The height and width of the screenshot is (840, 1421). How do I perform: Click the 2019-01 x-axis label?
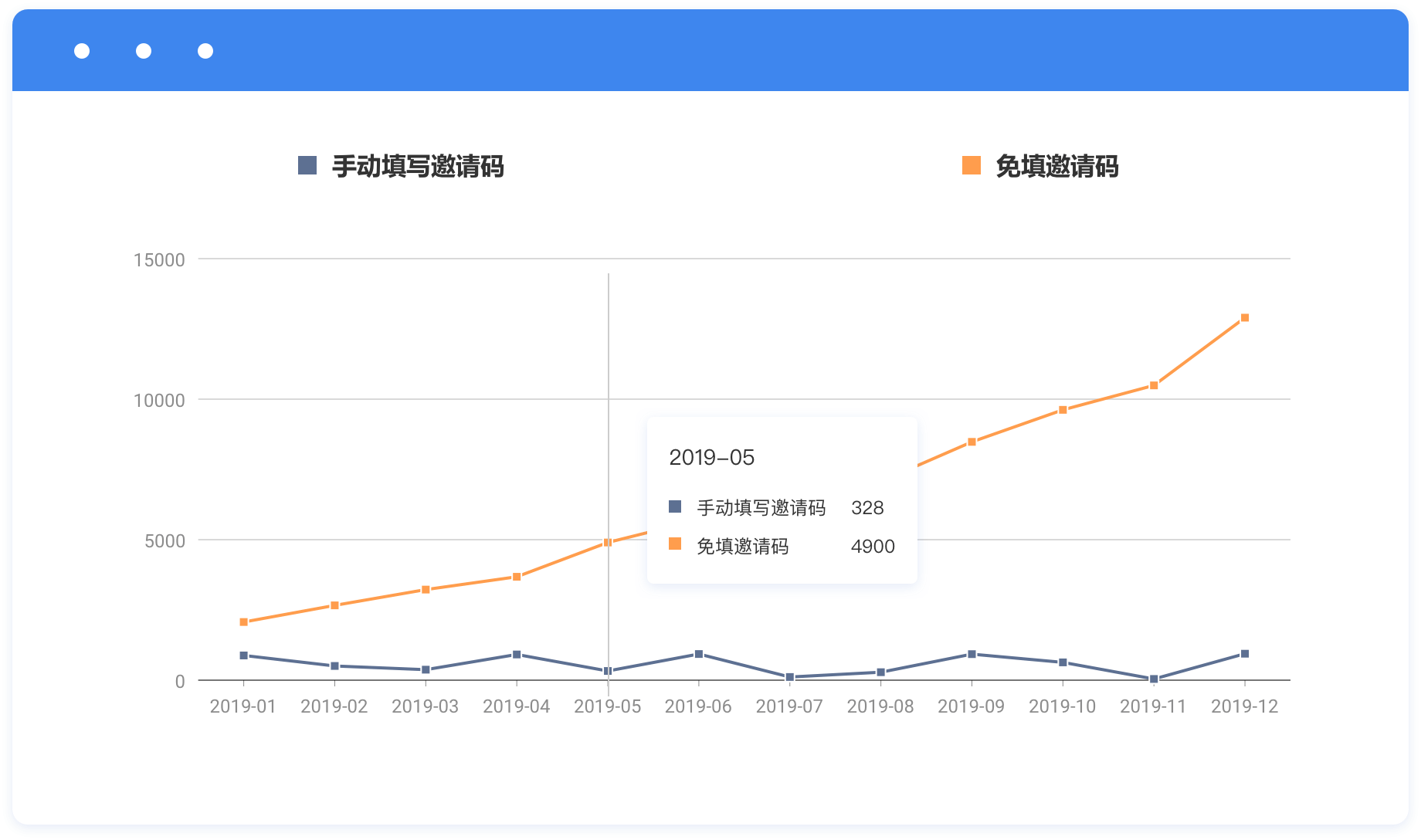tap(243, 706)
